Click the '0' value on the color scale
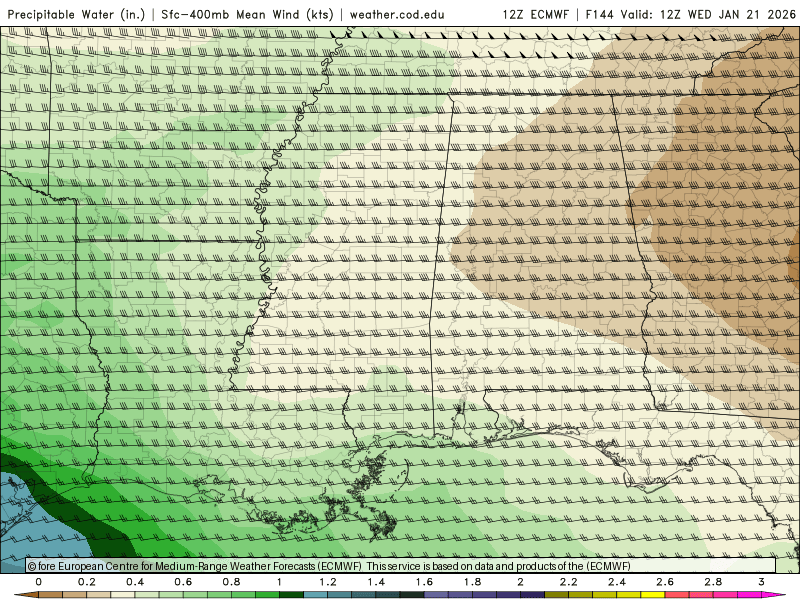This screenshot has height=600, width=800. (x=38, y=582)
